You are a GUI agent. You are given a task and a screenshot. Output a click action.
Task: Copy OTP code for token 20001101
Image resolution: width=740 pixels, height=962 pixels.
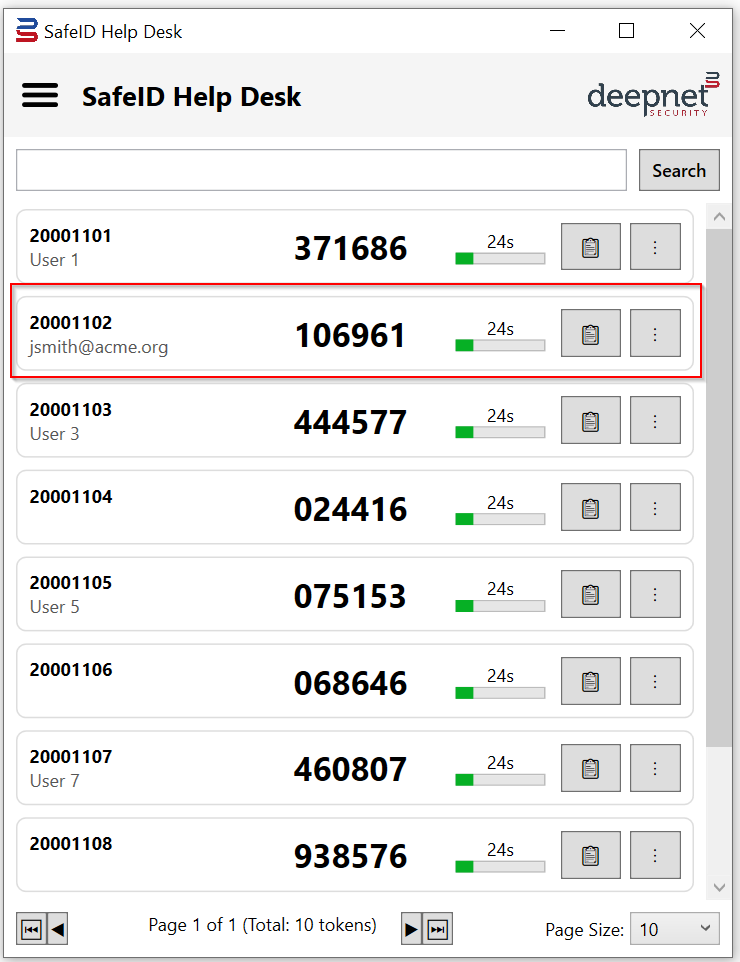[590, 247]
